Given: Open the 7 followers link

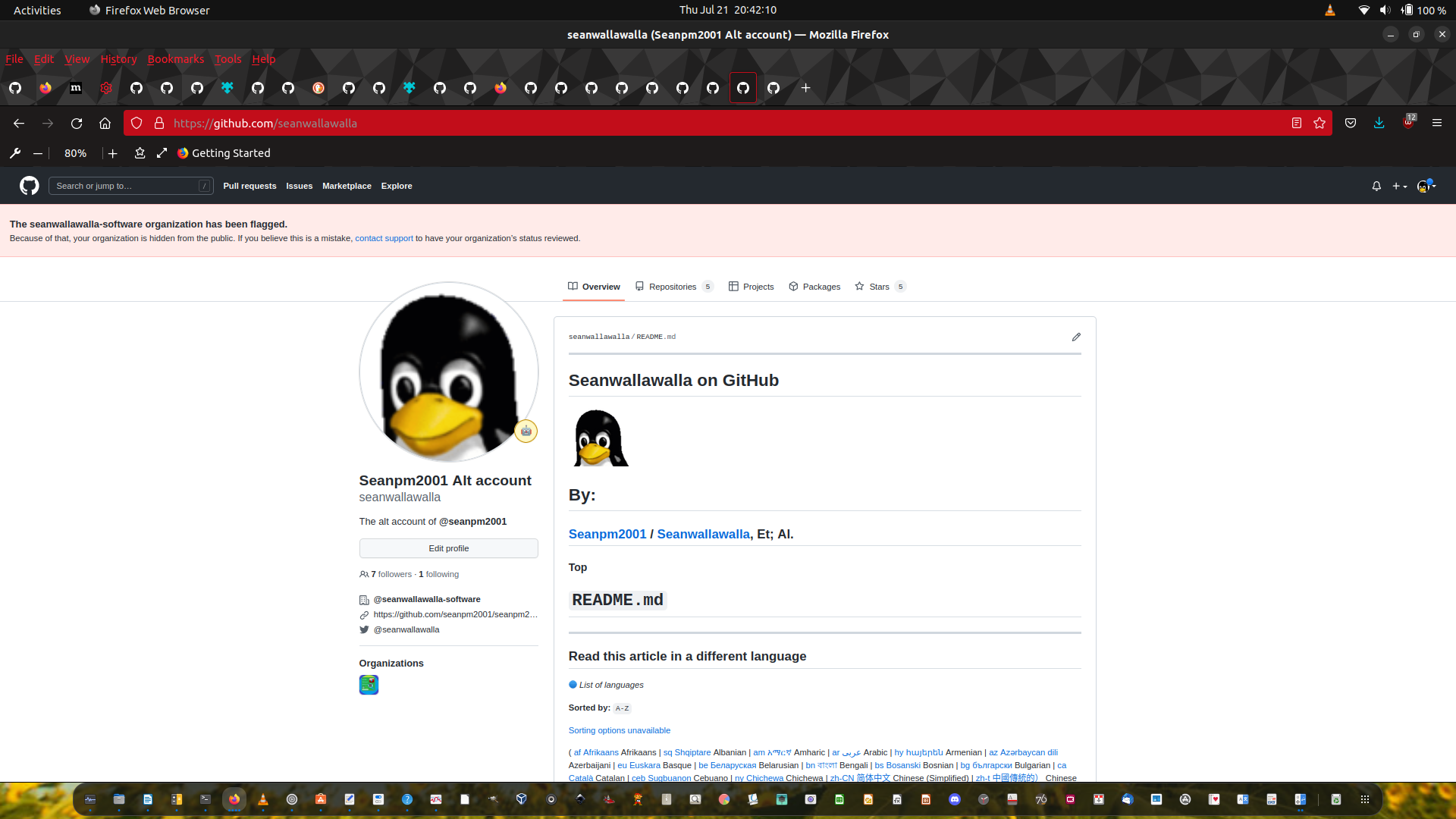Looking at the screenshot, I should click(391, 574).
